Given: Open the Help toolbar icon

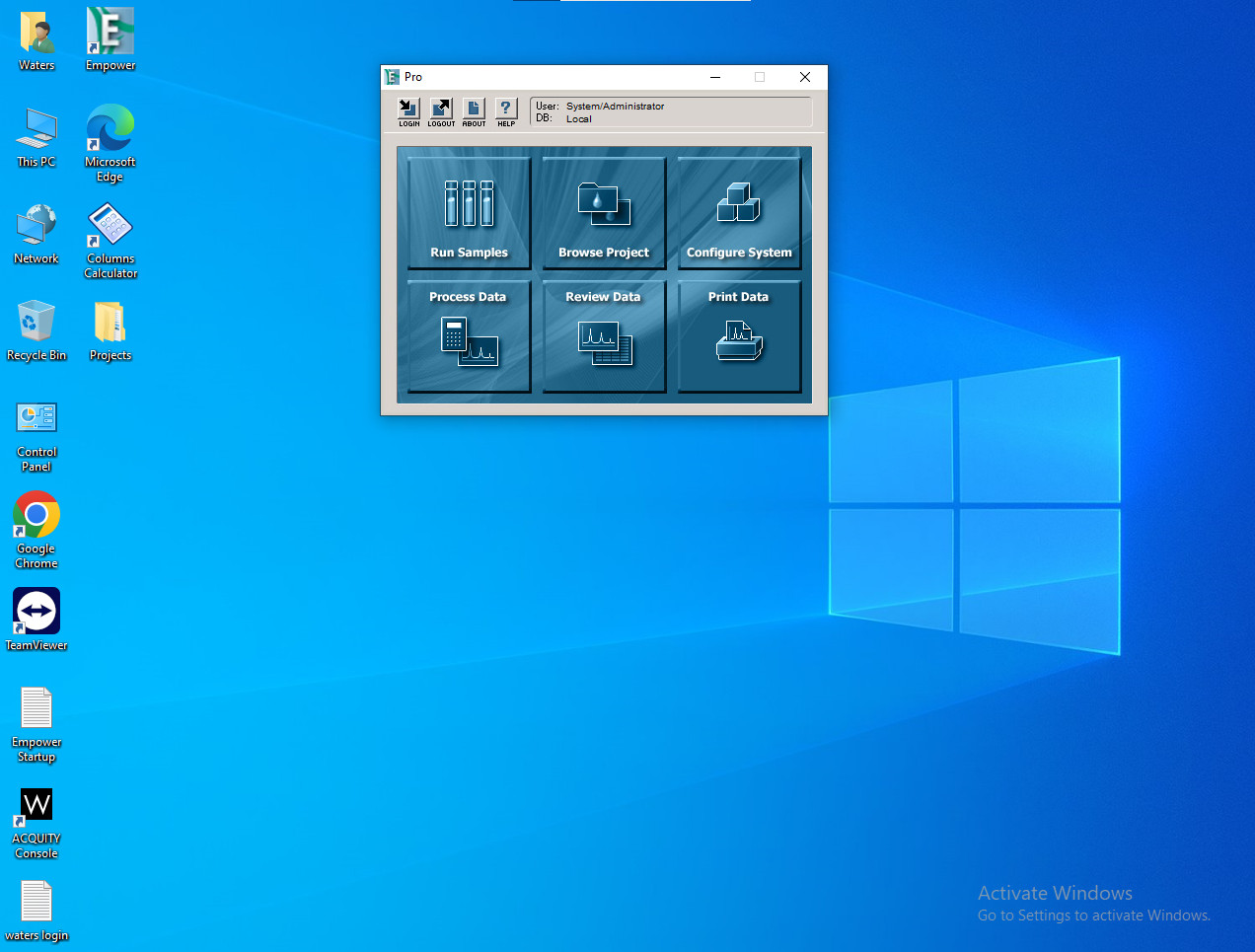Looking at the screenshot, I should coord(506,111).
